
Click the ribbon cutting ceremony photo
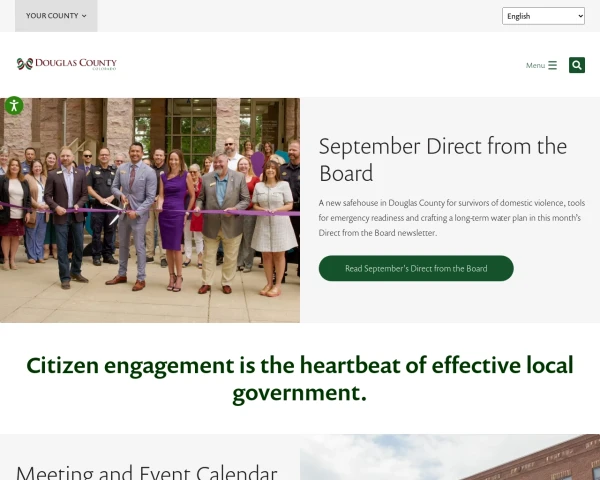150,210
